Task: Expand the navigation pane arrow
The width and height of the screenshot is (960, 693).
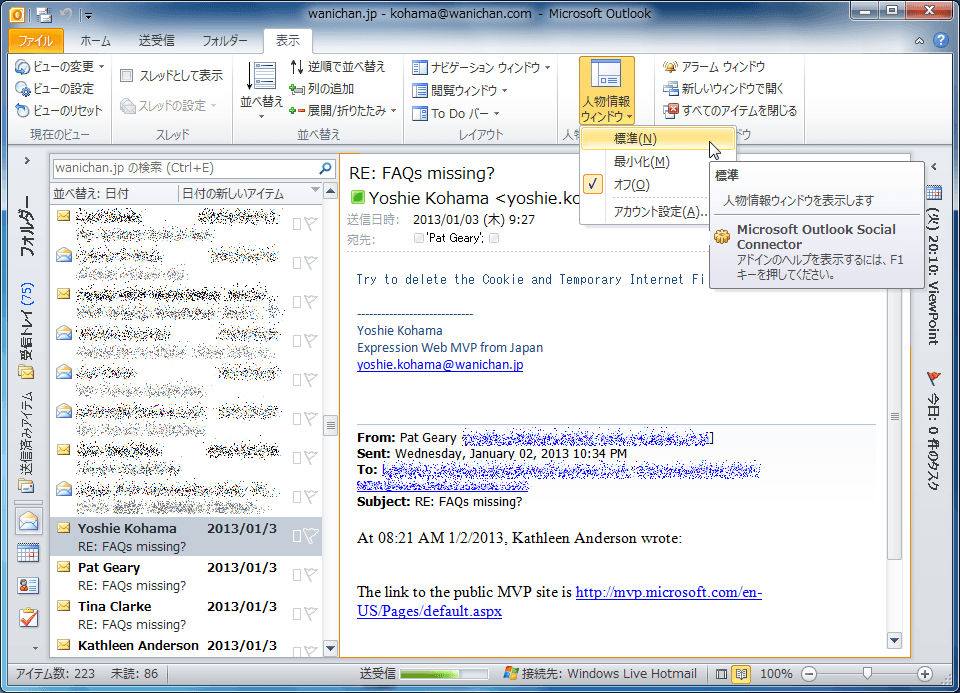Action: [x=27, y=160]
